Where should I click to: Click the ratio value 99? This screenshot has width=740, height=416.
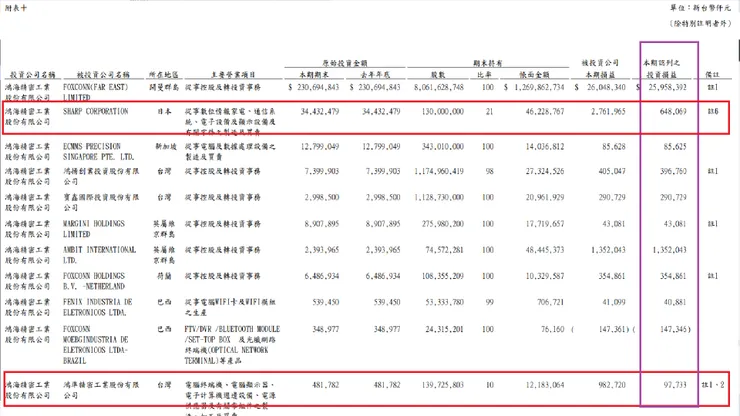[489, 302]
